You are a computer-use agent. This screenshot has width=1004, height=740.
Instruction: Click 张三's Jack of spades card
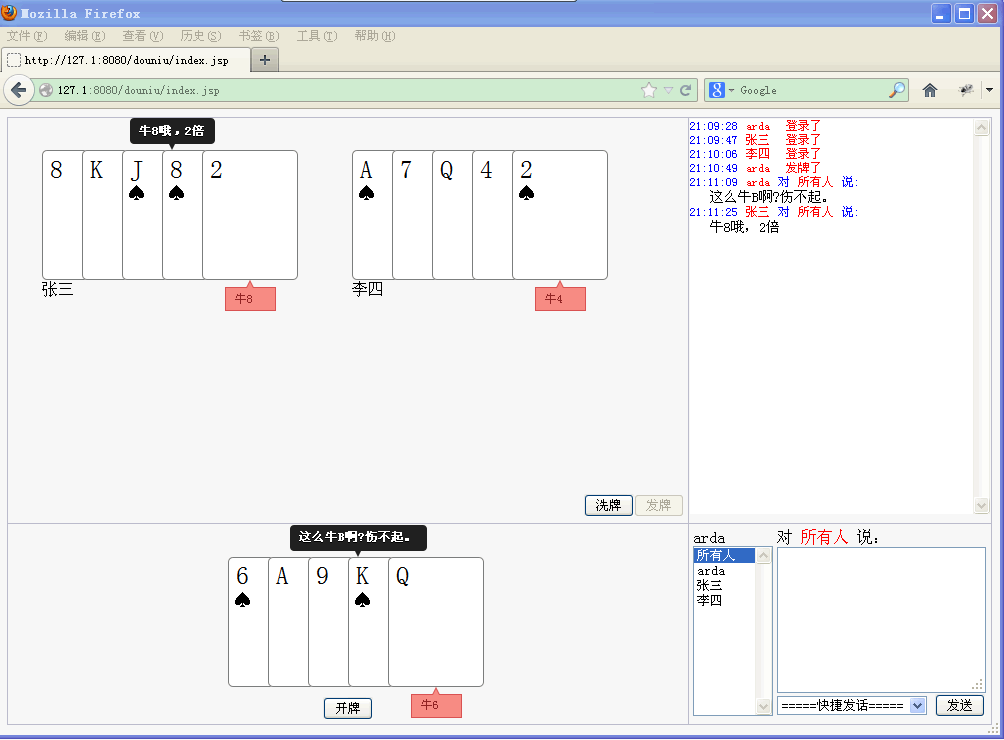click(142, 215)
